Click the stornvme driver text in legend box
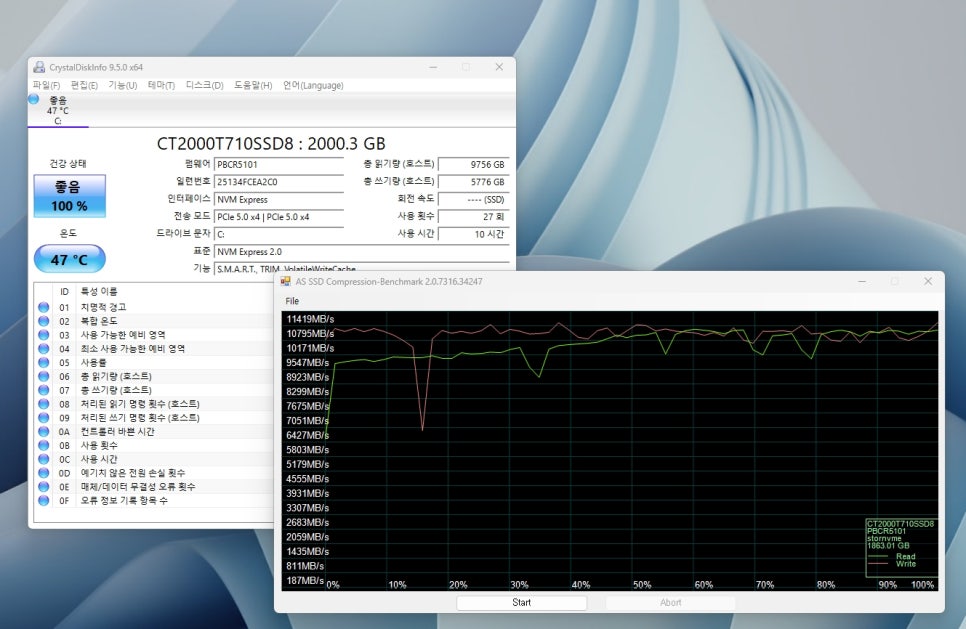Screen dimensions: 966x629 coord(884,538)
